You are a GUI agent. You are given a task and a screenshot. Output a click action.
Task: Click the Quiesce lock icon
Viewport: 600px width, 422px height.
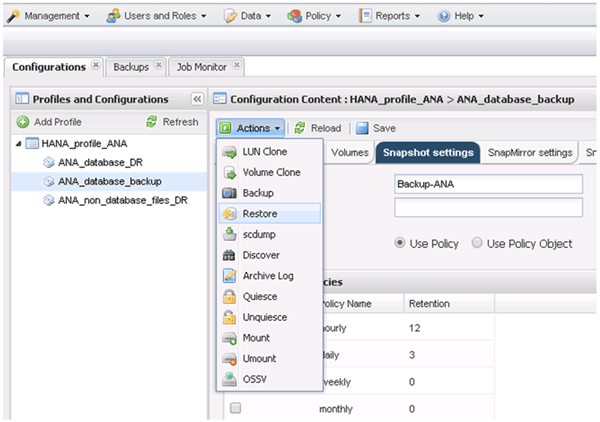click(228, 296)
